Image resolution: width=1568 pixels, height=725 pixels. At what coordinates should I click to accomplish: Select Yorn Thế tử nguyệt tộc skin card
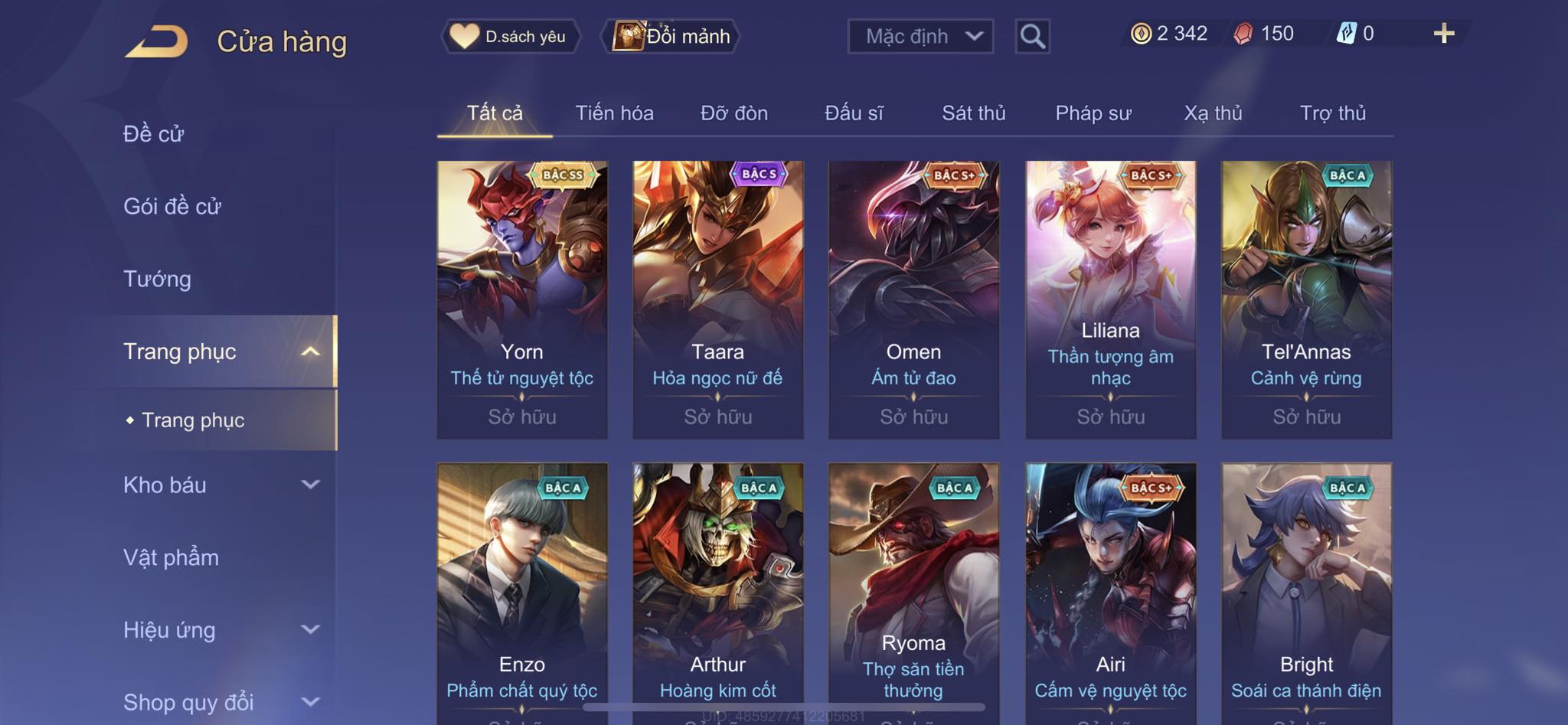[522, 299]
